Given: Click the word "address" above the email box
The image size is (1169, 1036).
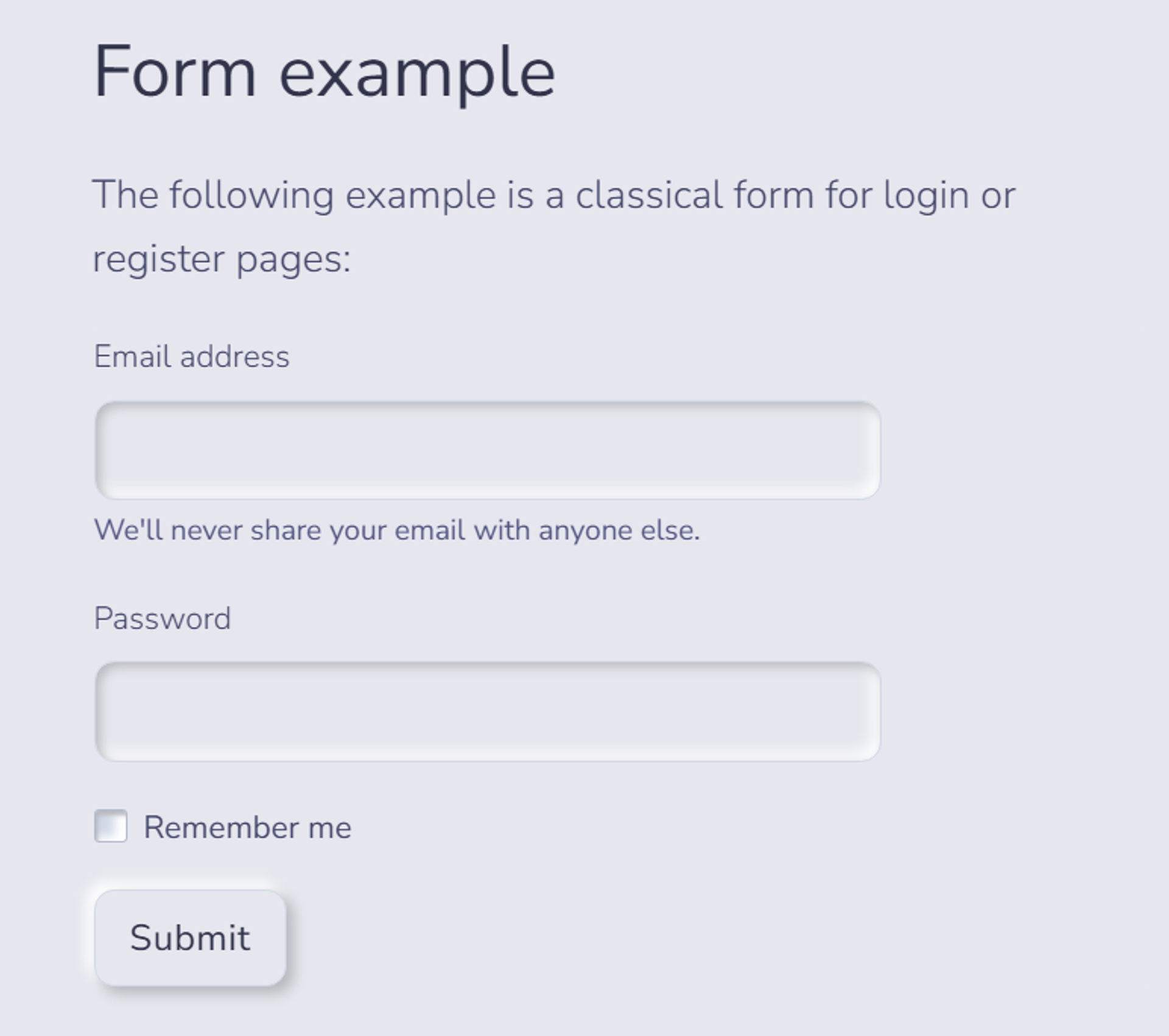Looking at the screenshot, I should point(235,356).
